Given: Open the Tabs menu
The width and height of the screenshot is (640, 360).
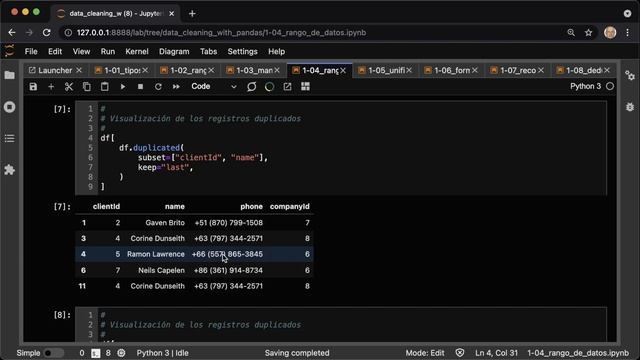Looking at the screenshot, I should (209, 52).
